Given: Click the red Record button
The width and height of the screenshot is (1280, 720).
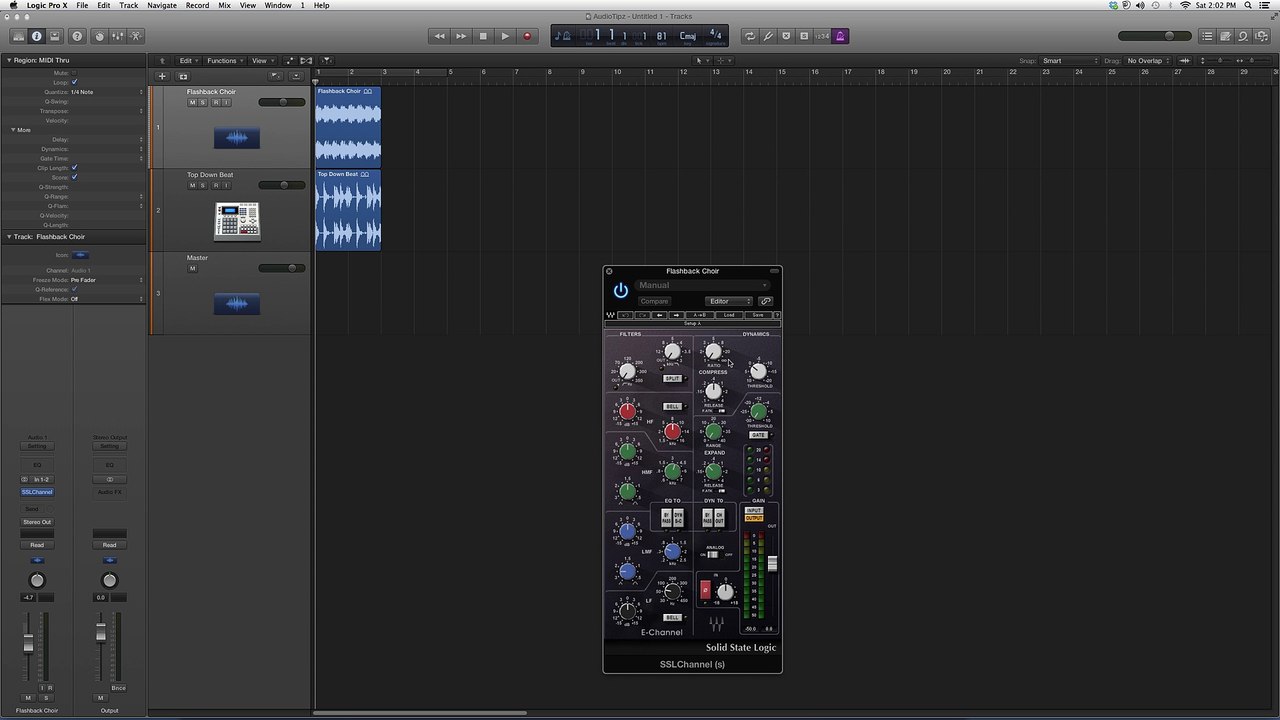Looking at the screenshot, I should (527, 36).
